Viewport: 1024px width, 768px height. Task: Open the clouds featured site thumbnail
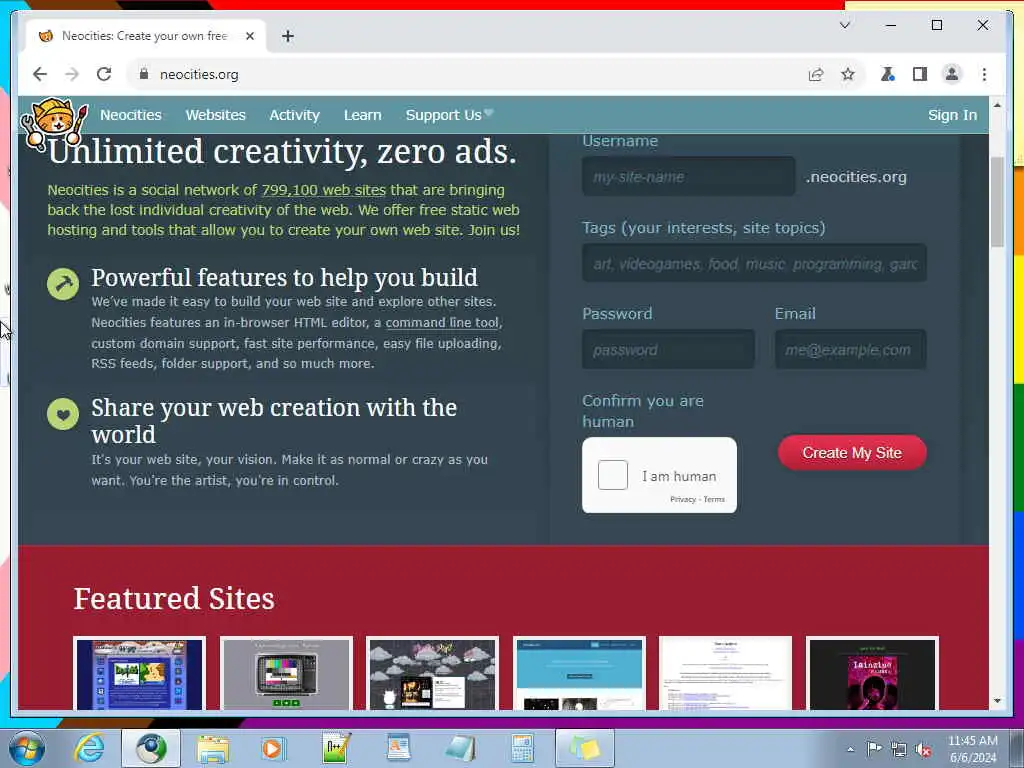click(x=432, y=673)
